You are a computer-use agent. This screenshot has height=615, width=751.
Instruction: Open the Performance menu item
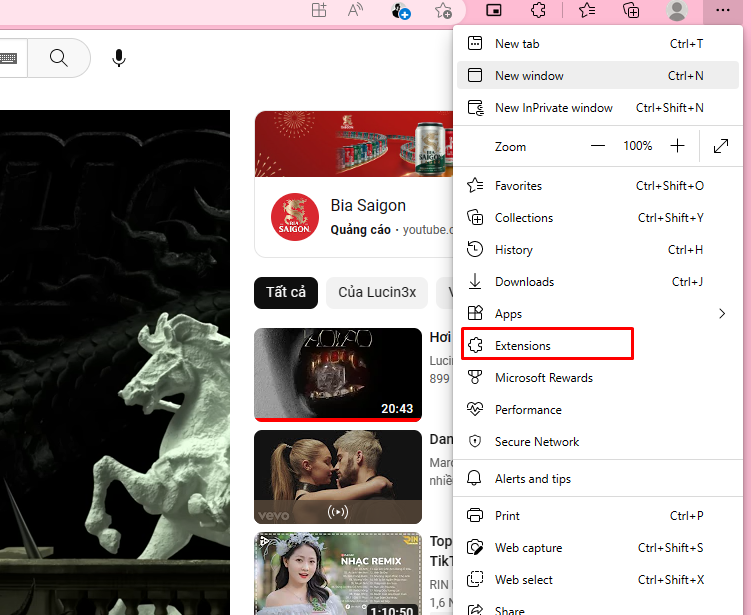(598, 410)
